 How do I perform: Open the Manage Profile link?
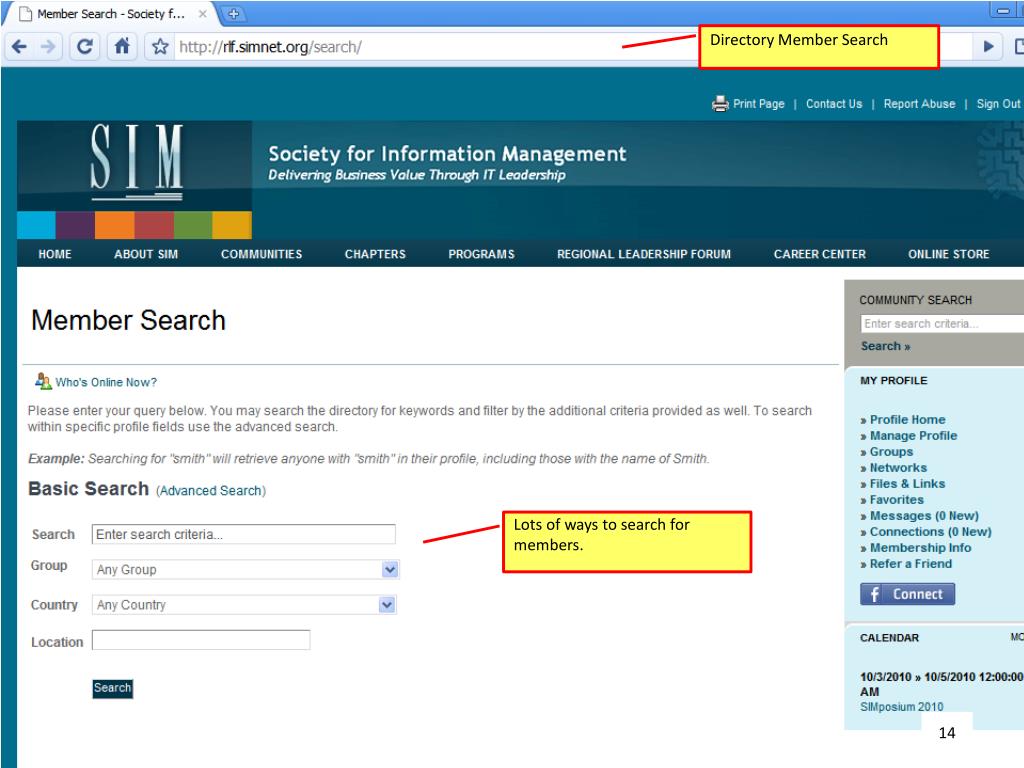coord(914,436)
